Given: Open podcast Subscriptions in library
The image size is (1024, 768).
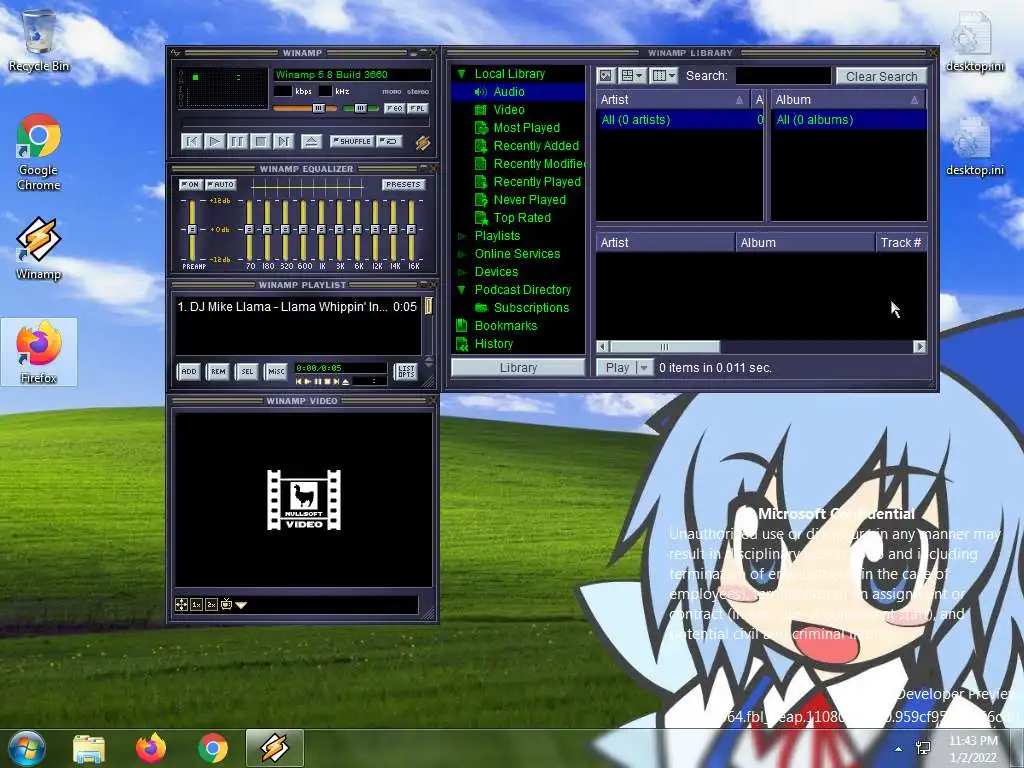Looking at the screenshot, I should (x=531, y=308).
